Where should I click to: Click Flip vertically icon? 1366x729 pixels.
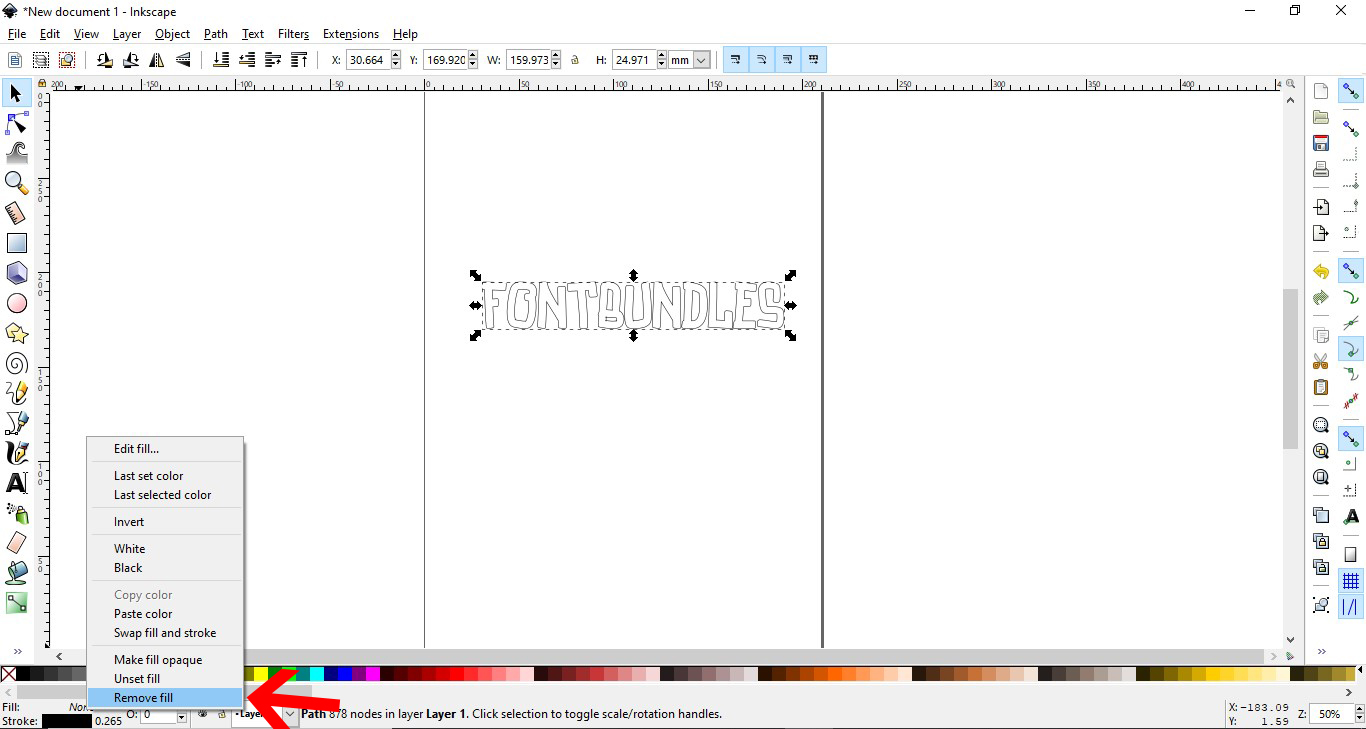(183, 60)
